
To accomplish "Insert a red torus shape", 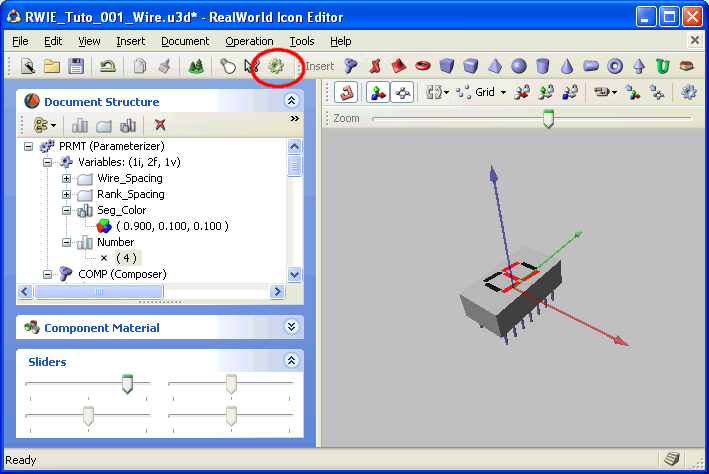I will click(x=423, y=66).
